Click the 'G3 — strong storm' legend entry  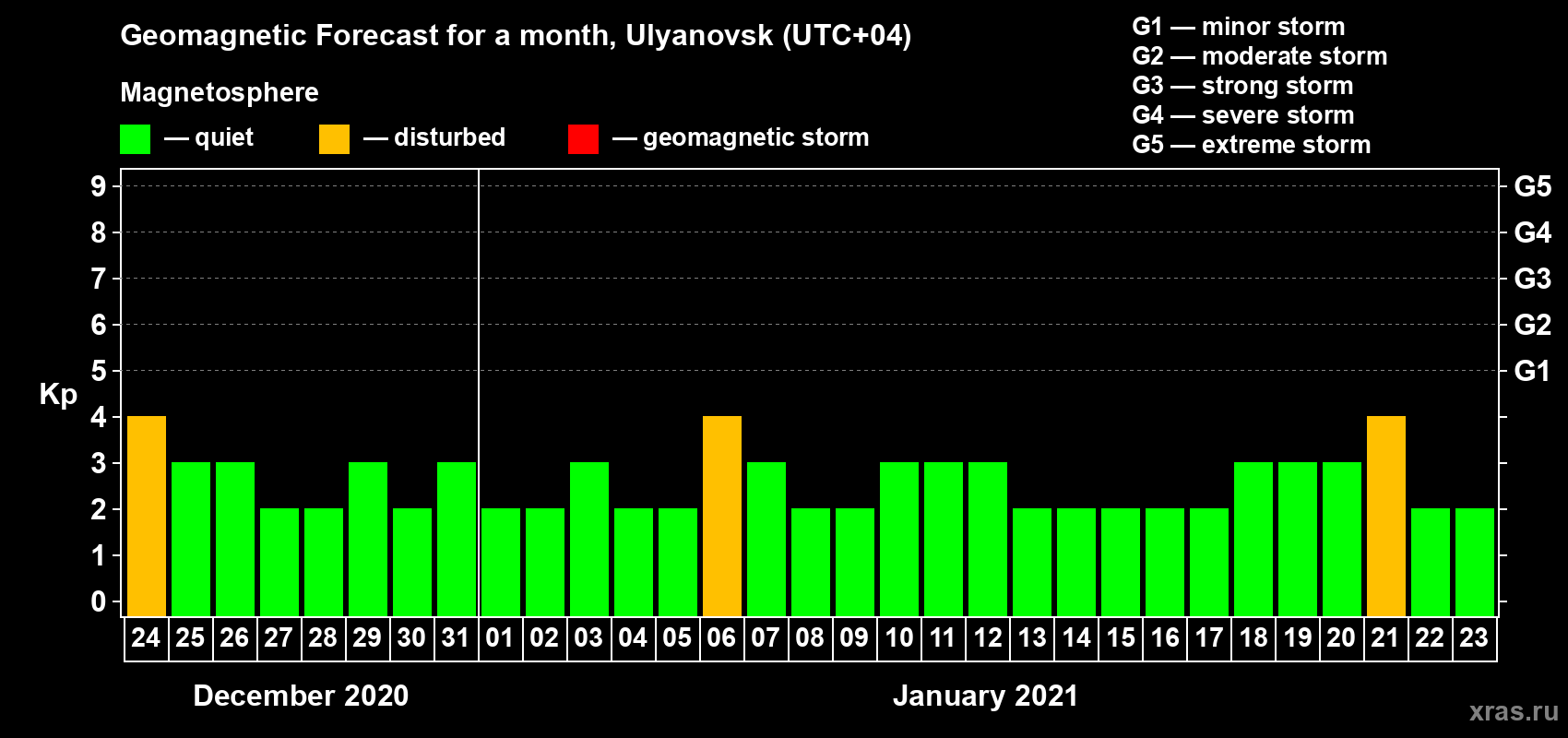[1242, 86]
